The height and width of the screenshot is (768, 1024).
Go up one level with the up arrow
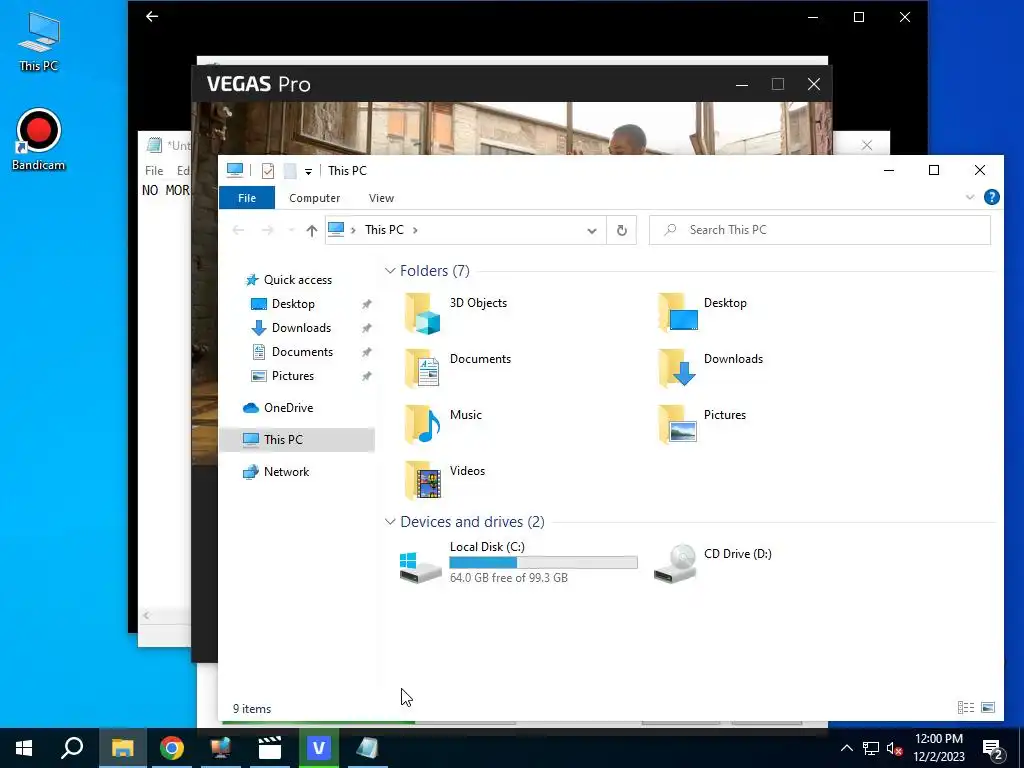(x=312, y=230)
